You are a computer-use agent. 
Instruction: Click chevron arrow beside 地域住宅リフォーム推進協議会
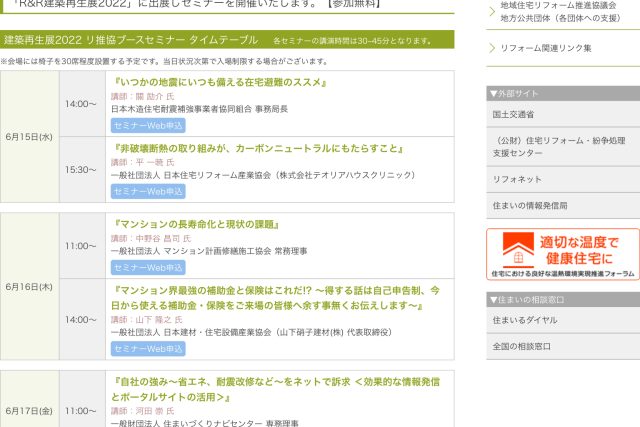click(x=492, y=11)
